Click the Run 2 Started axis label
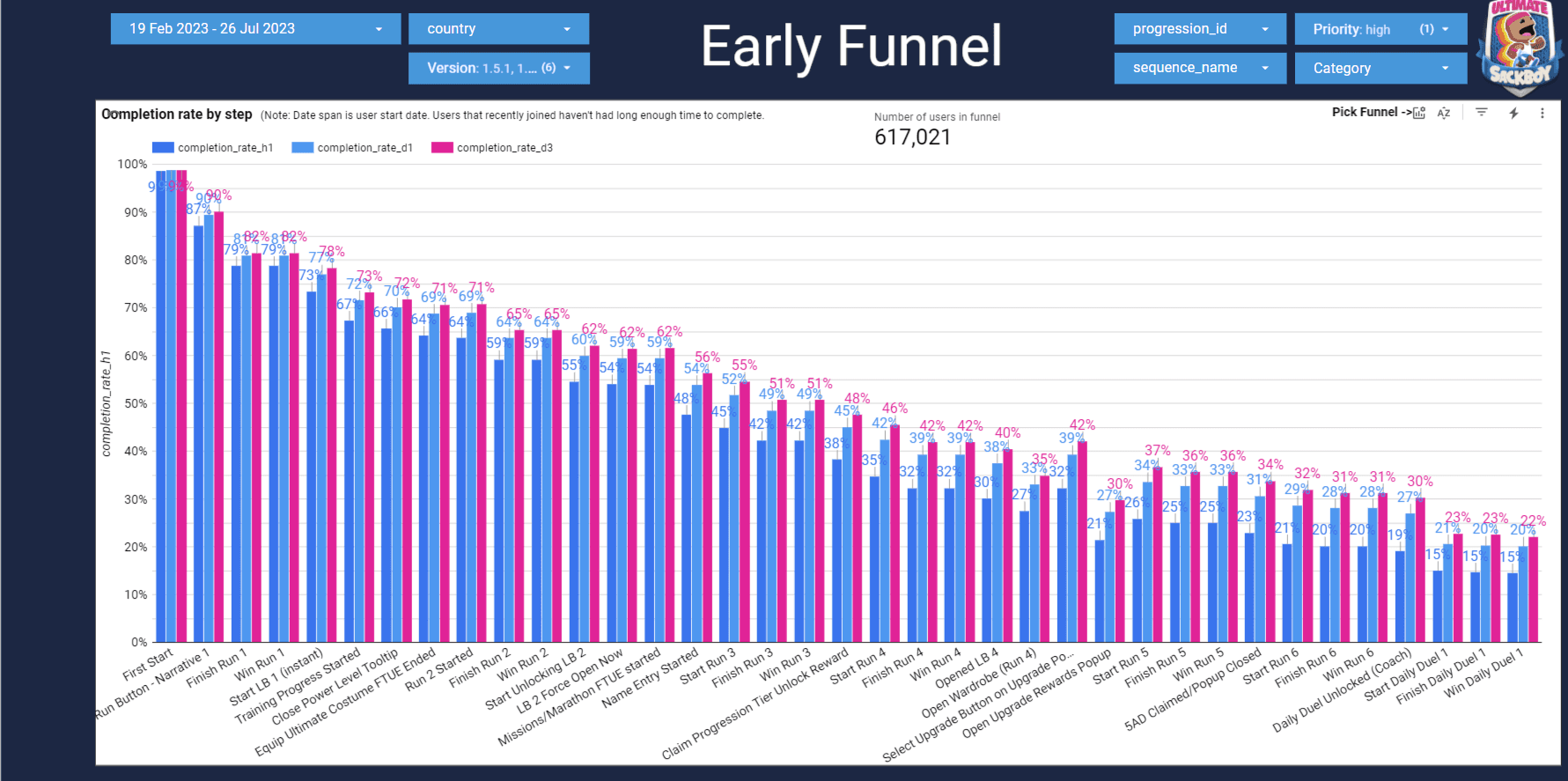The width and height of the screenshot is (1568, 781). 440,670
